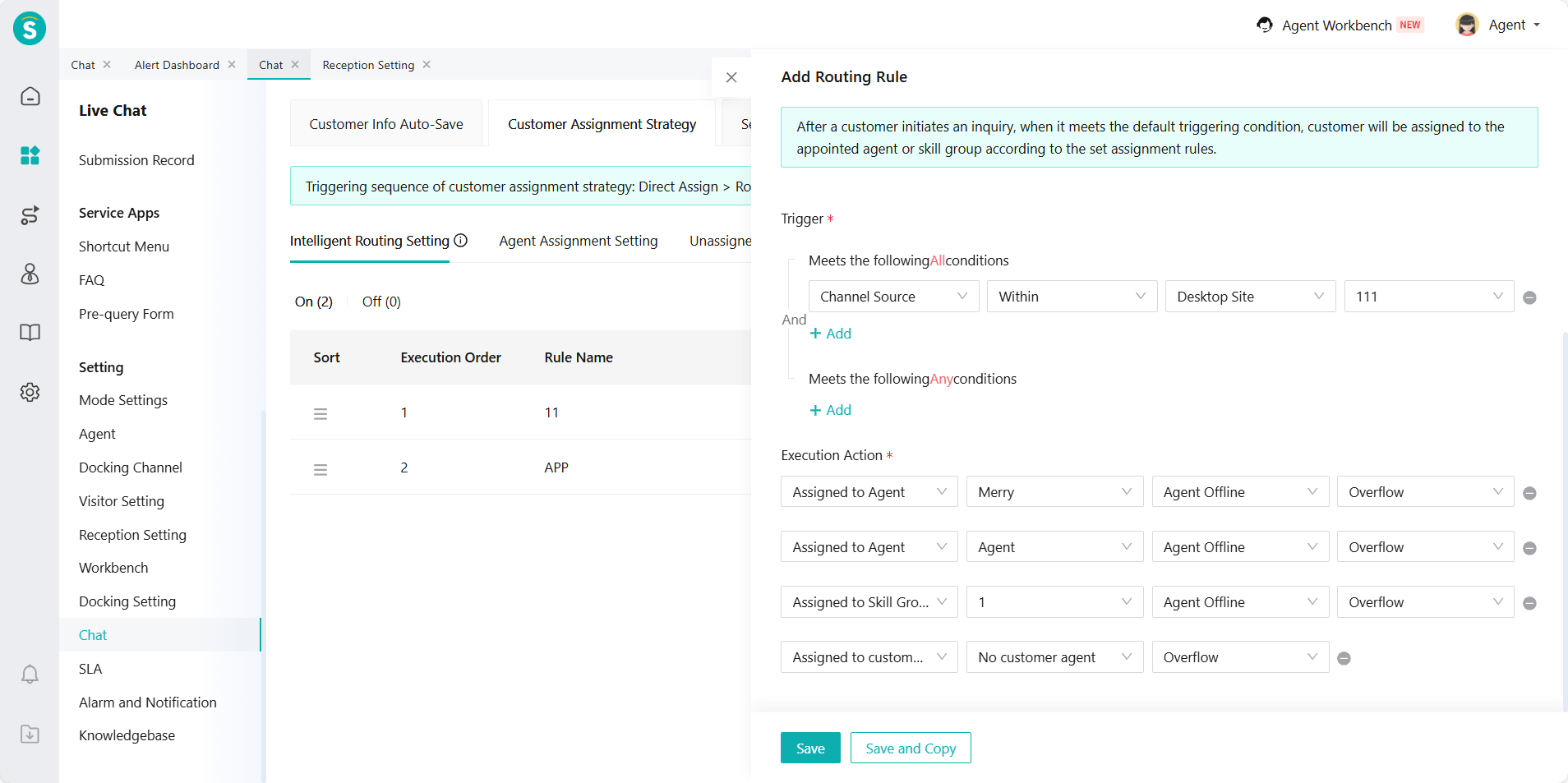Open the routing flow icon in sidebar

point(30,215)
